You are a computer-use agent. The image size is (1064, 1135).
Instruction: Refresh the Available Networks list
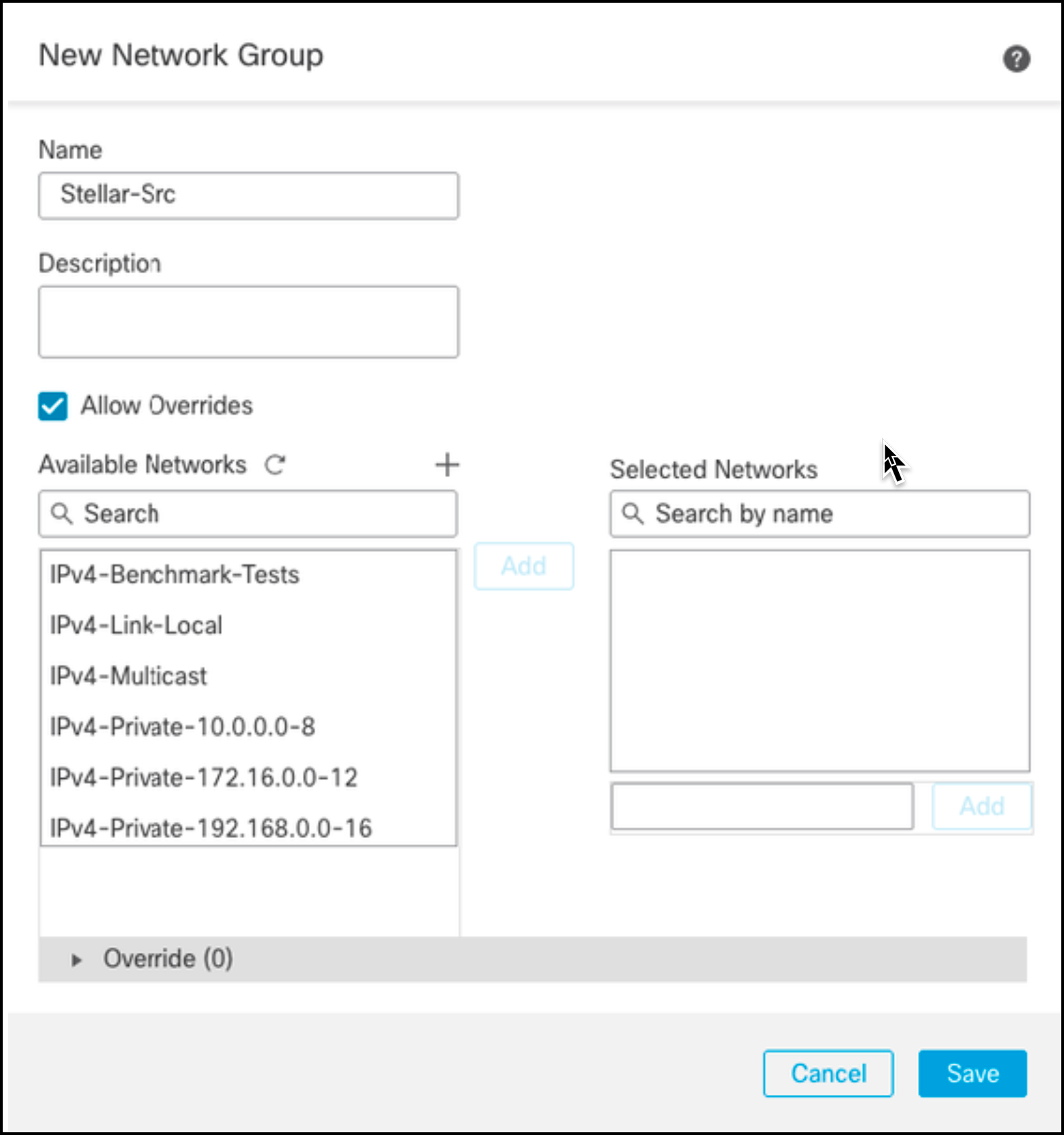[275, 465]
